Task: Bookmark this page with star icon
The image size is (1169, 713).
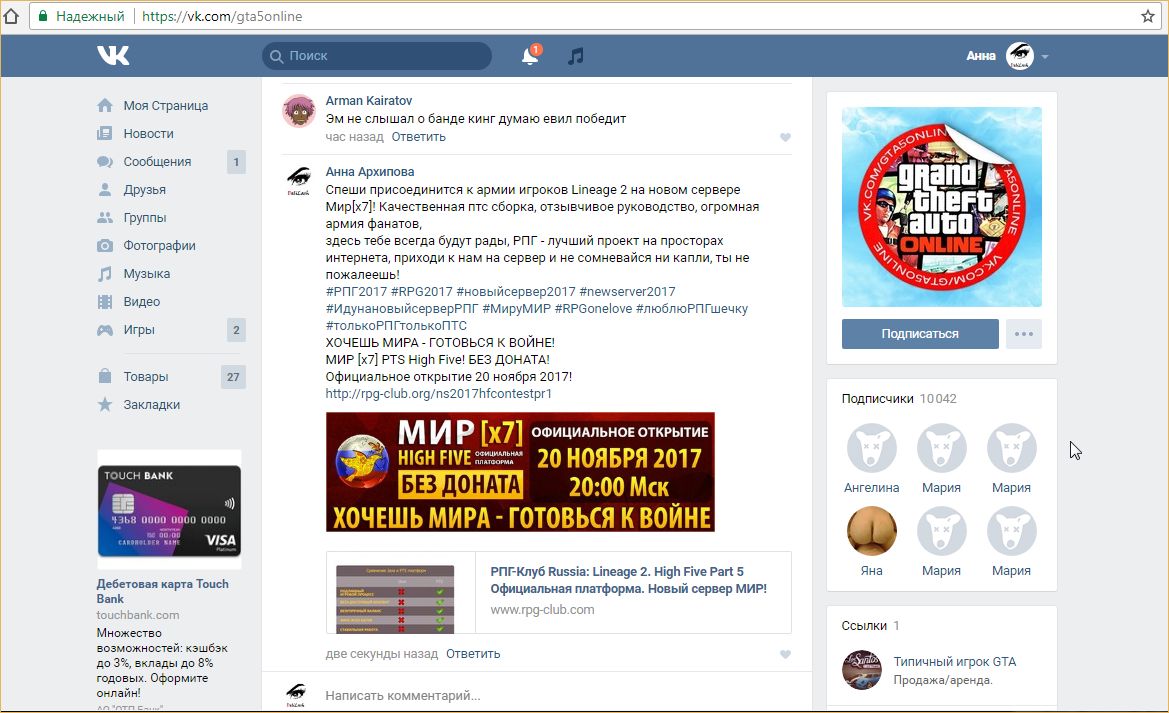Action: point(1148,16)
